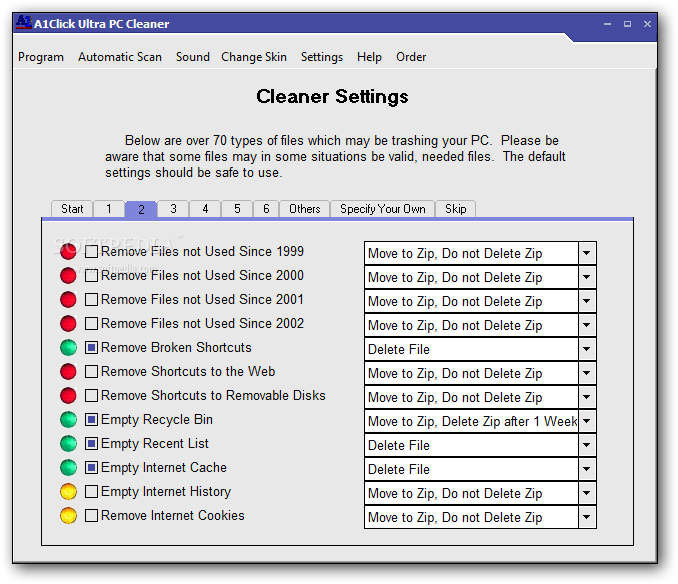Open the Sound menu
The width and height of the screenshot is (678, 584).
[192, 57]
